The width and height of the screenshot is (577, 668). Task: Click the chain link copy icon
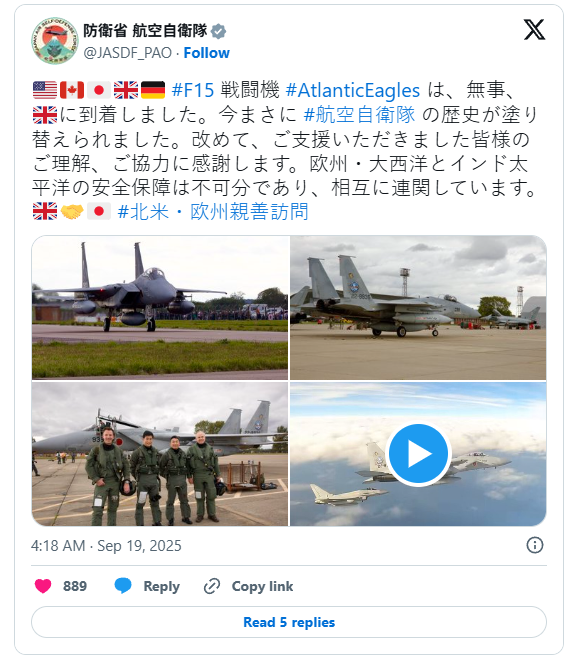212,586
